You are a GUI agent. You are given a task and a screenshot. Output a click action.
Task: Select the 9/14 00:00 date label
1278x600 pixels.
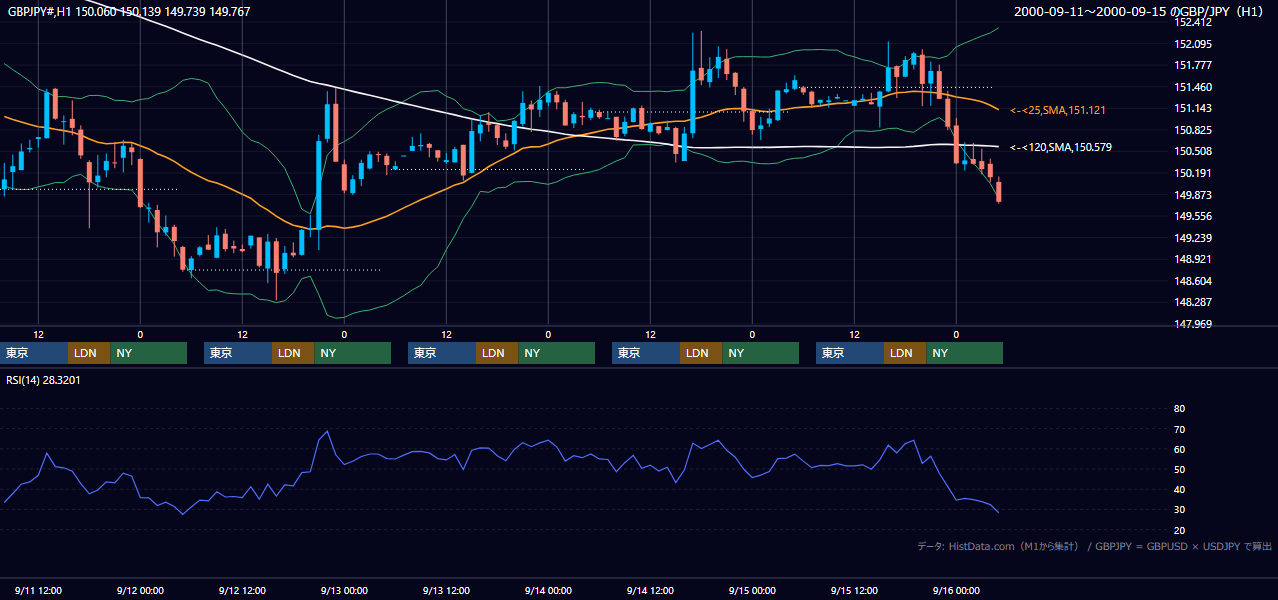pos(549,590)
